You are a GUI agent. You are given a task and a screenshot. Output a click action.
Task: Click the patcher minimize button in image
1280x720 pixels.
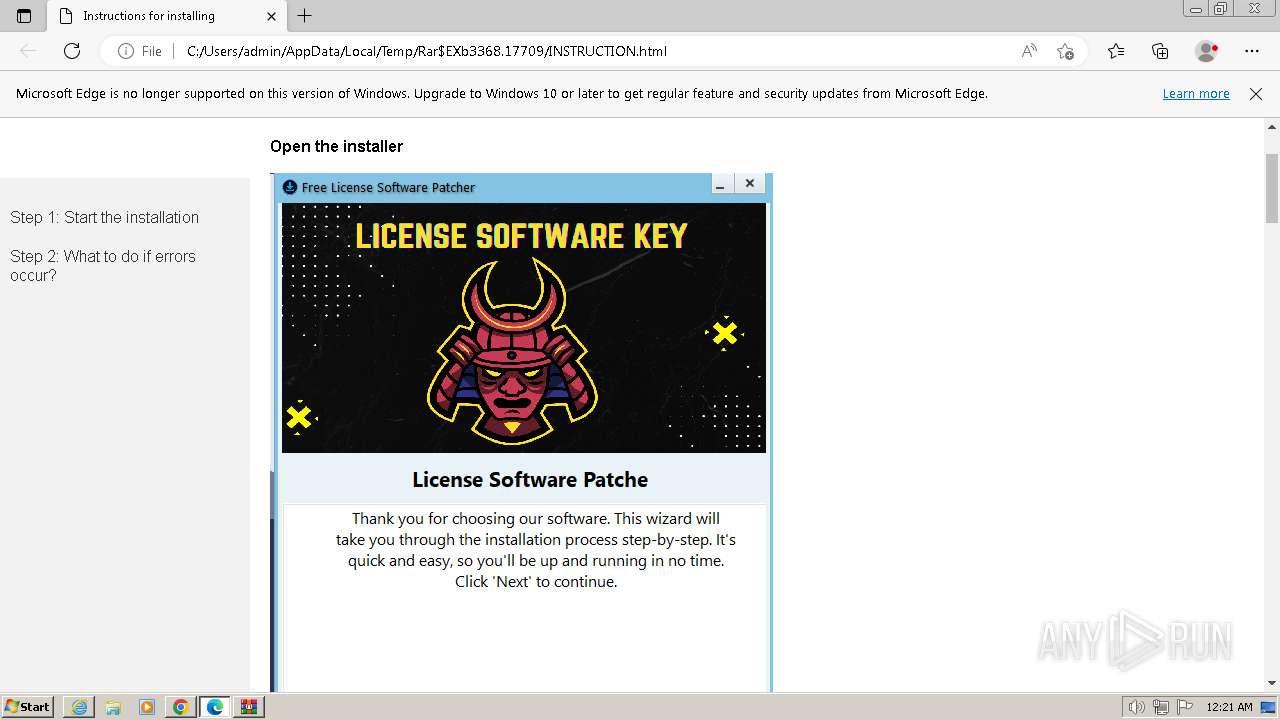pos(720,184)
